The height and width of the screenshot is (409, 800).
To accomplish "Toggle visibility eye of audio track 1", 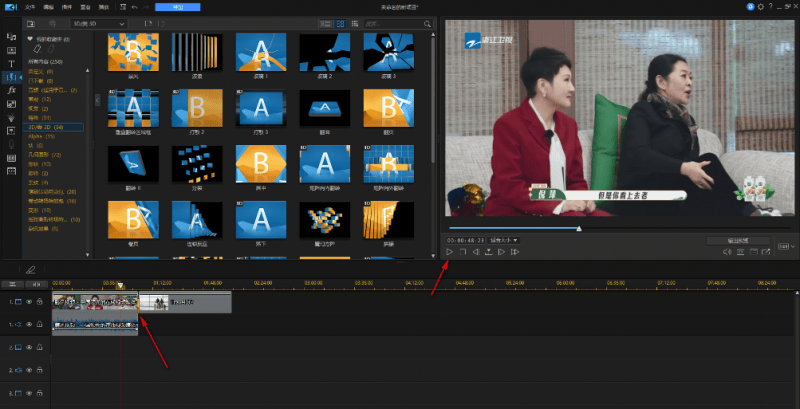I will [30, 325].
